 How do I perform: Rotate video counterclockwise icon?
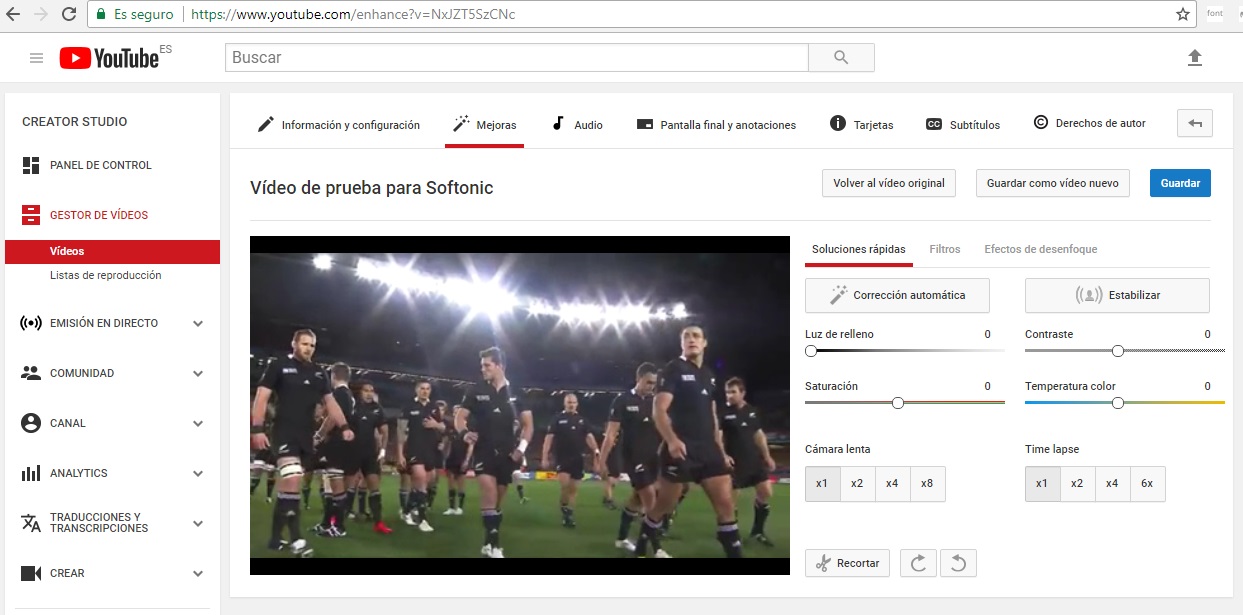(958, 563)
